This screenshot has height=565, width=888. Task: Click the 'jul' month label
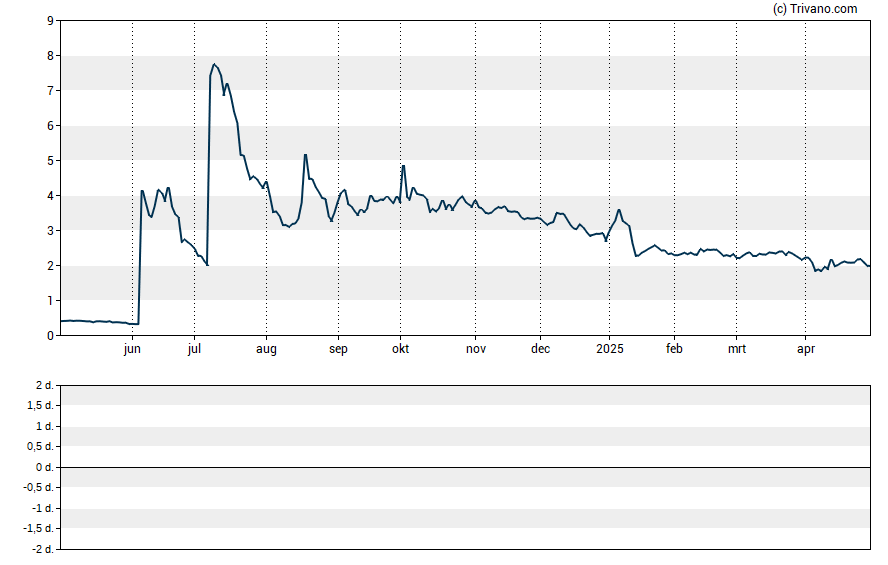194,349
